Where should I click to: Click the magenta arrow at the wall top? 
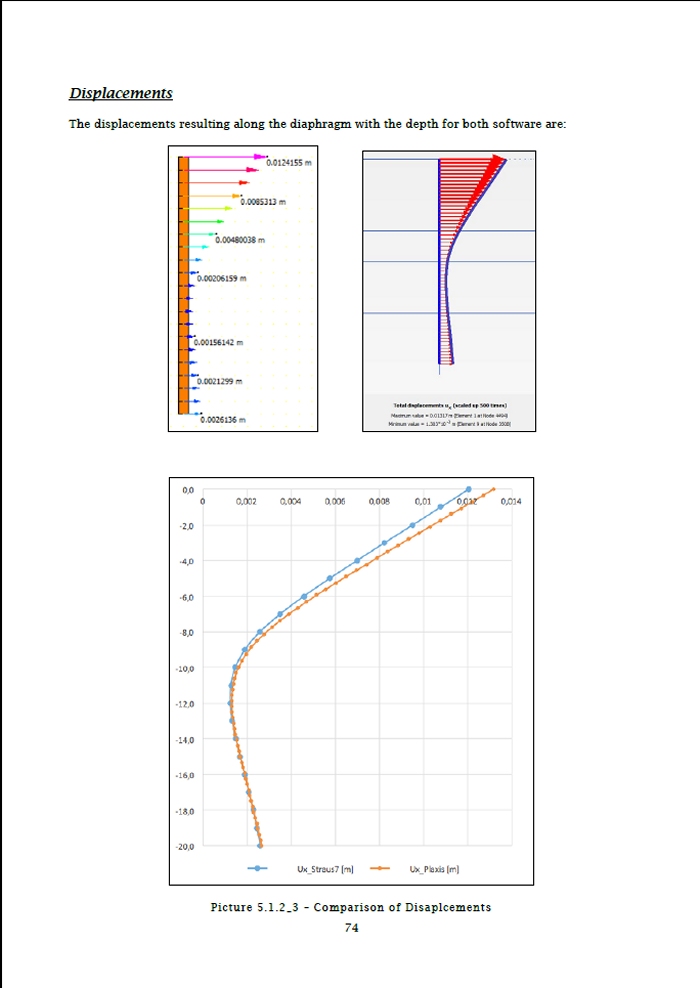[x=225, y=157]
